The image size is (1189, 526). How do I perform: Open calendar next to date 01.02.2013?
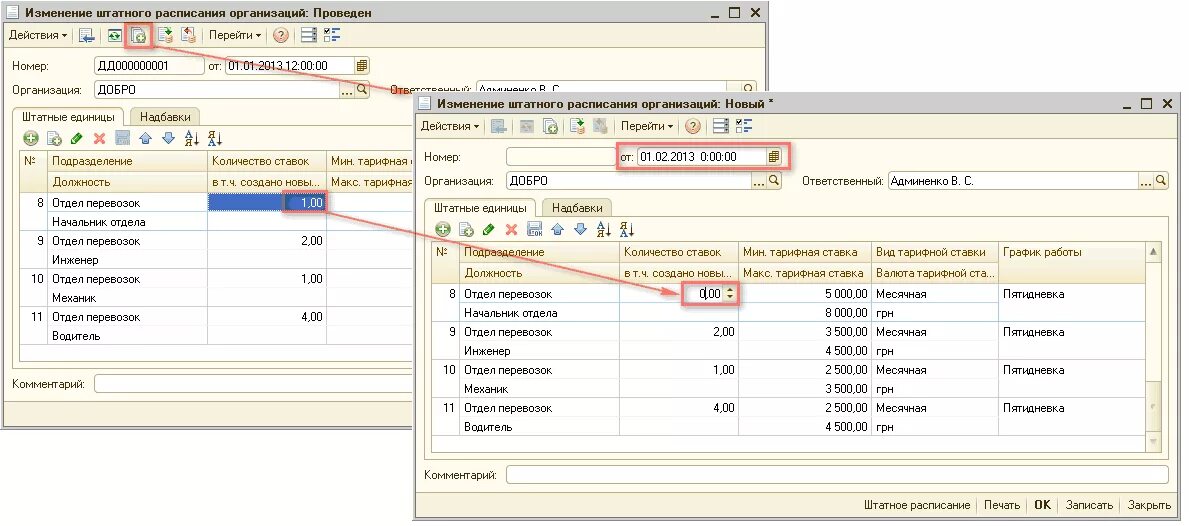(773, 157)
